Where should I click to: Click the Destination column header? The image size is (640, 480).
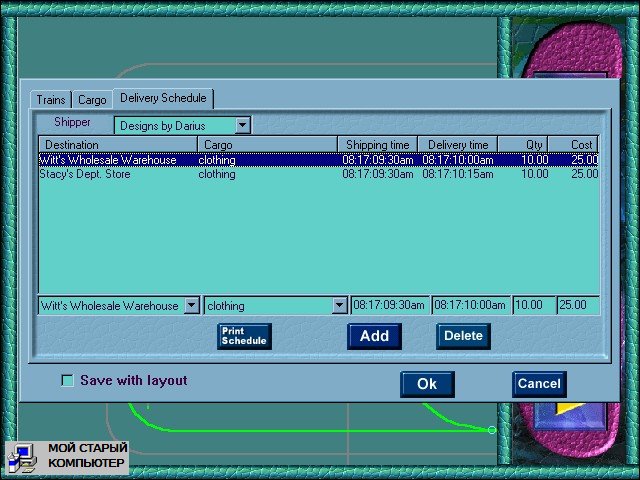pyautogui.click(x=118, y=145)
